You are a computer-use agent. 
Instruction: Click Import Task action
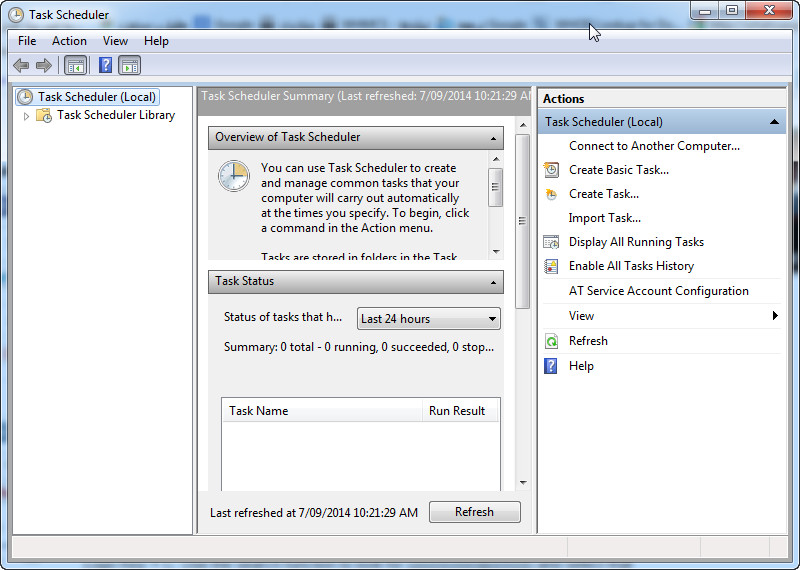[x=605, y=218]
